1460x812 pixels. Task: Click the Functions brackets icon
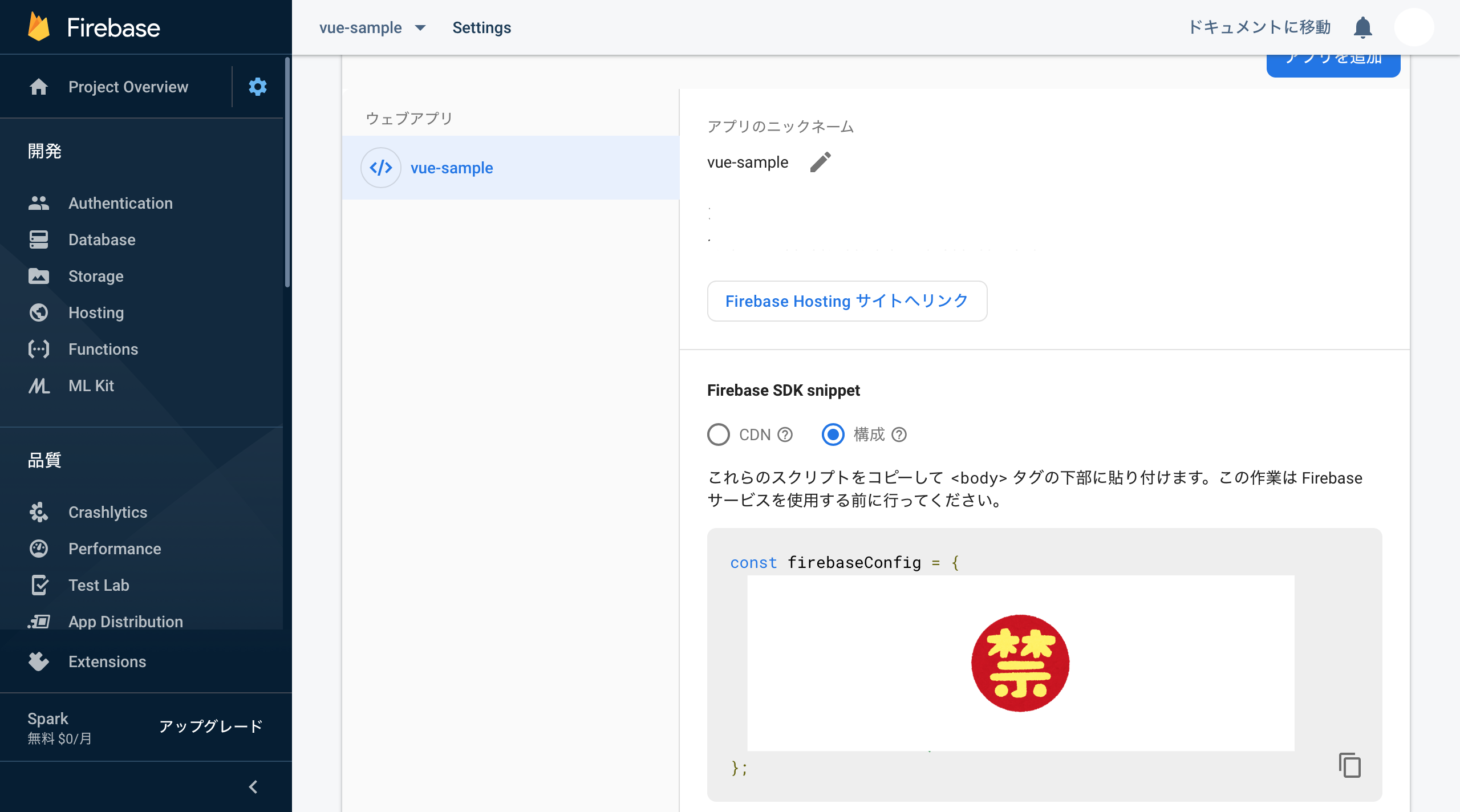pyautogui.click(x=39, y=349)
